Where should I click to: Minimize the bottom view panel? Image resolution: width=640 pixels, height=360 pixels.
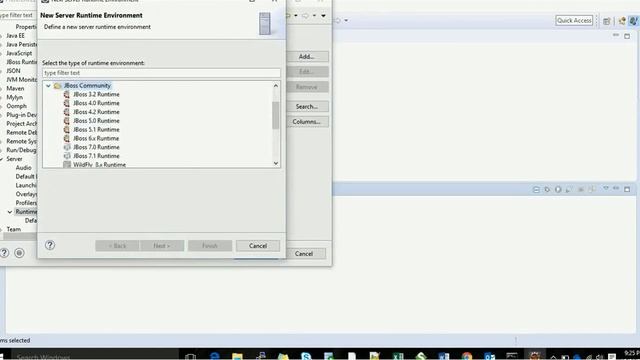(616, 189)
